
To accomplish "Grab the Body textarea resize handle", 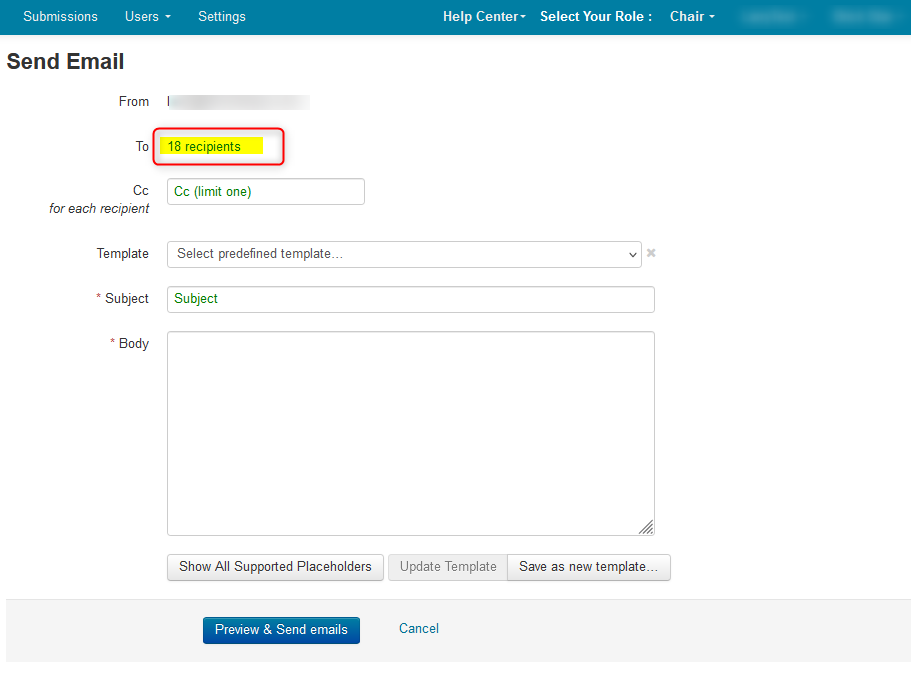I will 646,527.
